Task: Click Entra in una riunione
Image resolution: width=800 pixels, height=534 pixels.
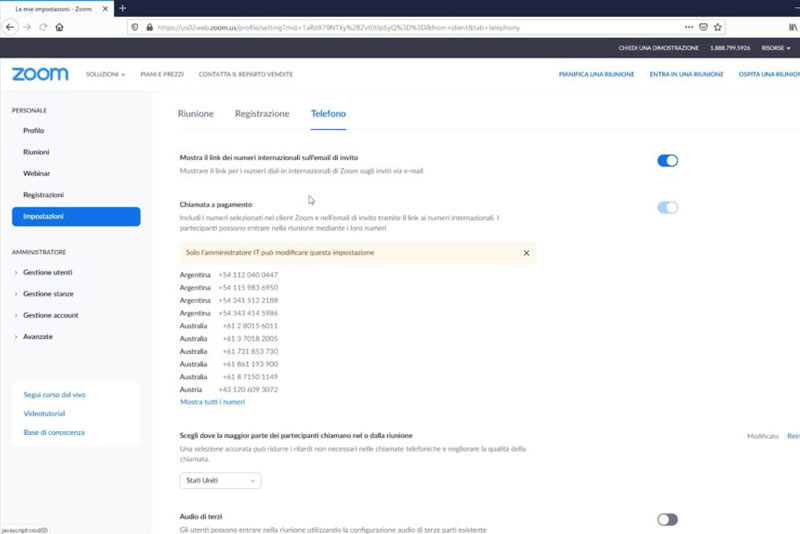Action: pos(686,74)
